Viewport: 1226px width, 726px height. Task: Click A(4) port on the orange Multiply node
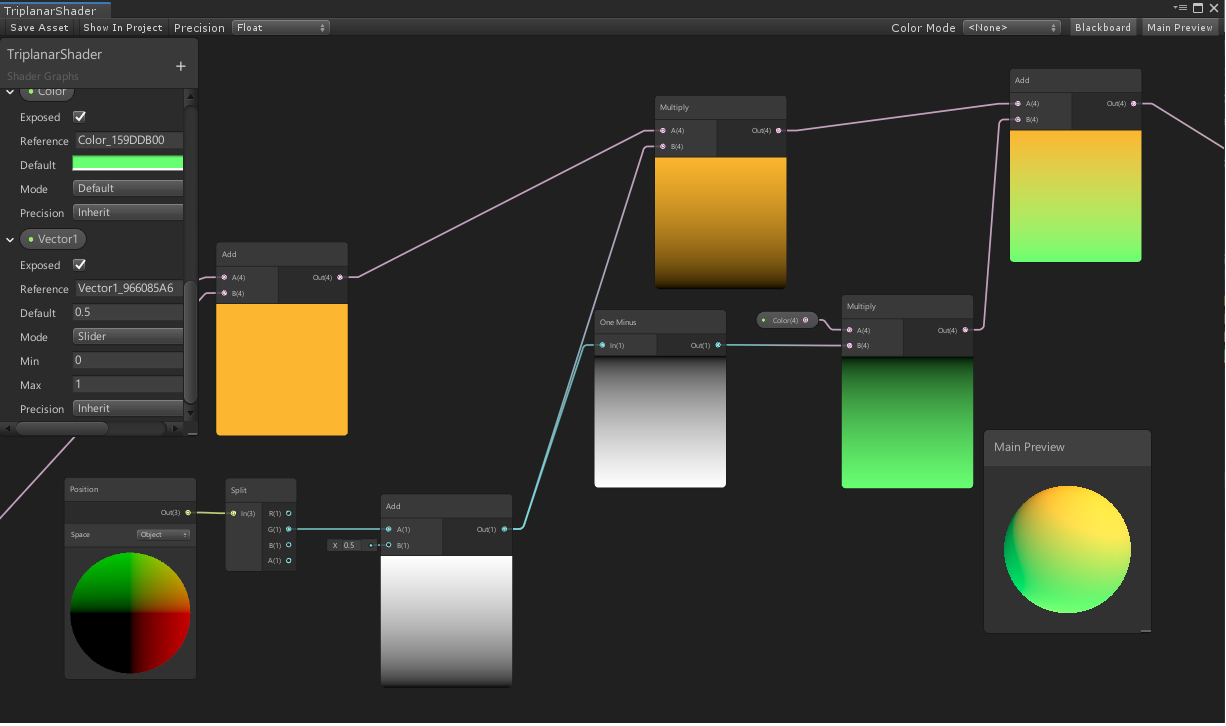click(662, 130)
